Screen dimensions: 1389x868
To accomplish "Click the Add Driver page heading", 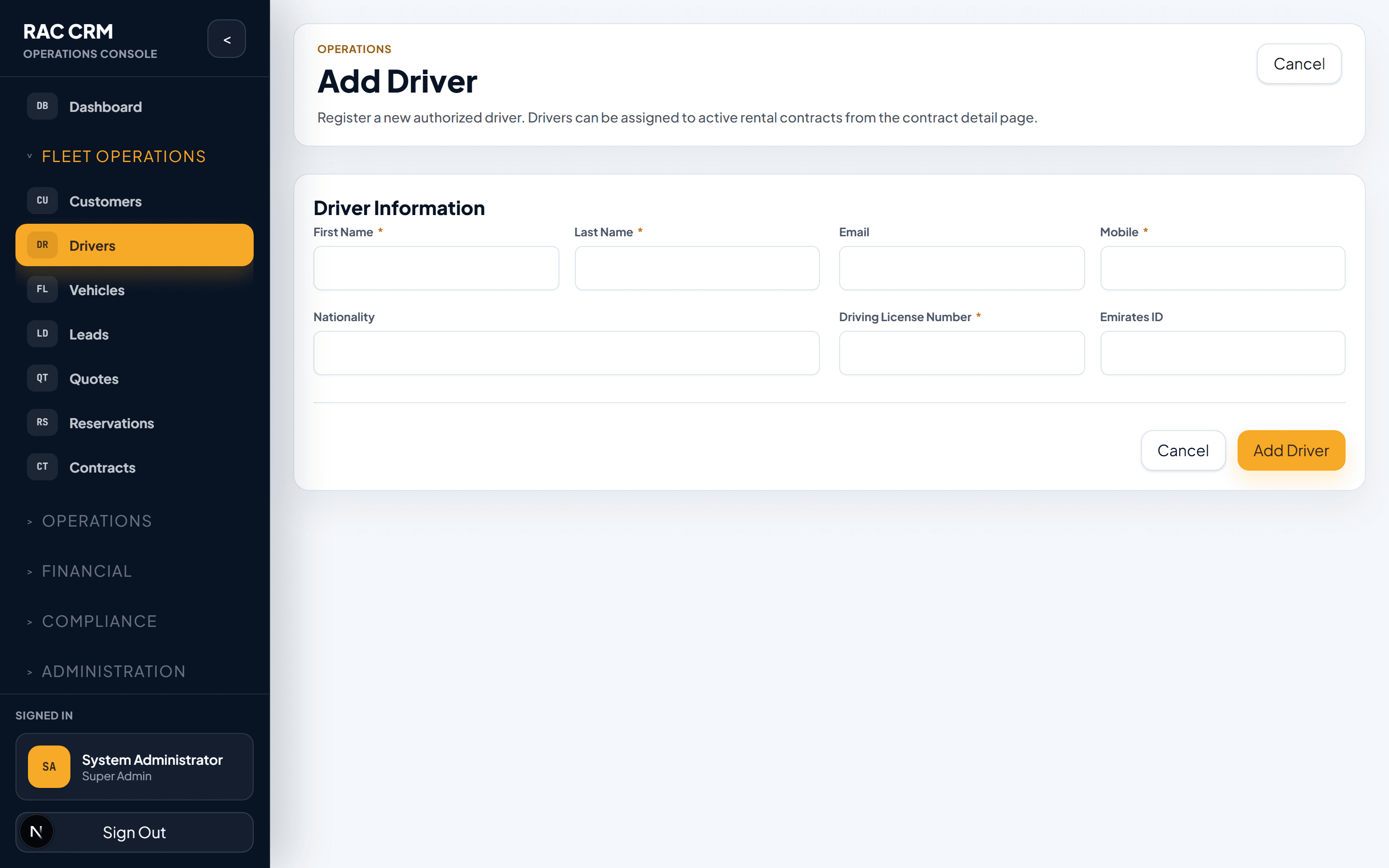I will pyautogui.click(x=397, y=81).
